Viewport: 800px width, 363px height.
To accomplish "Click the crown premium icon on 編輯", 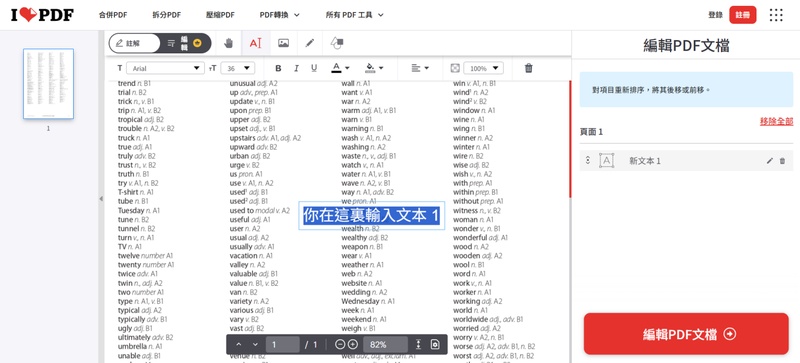I will click(197, 44).
